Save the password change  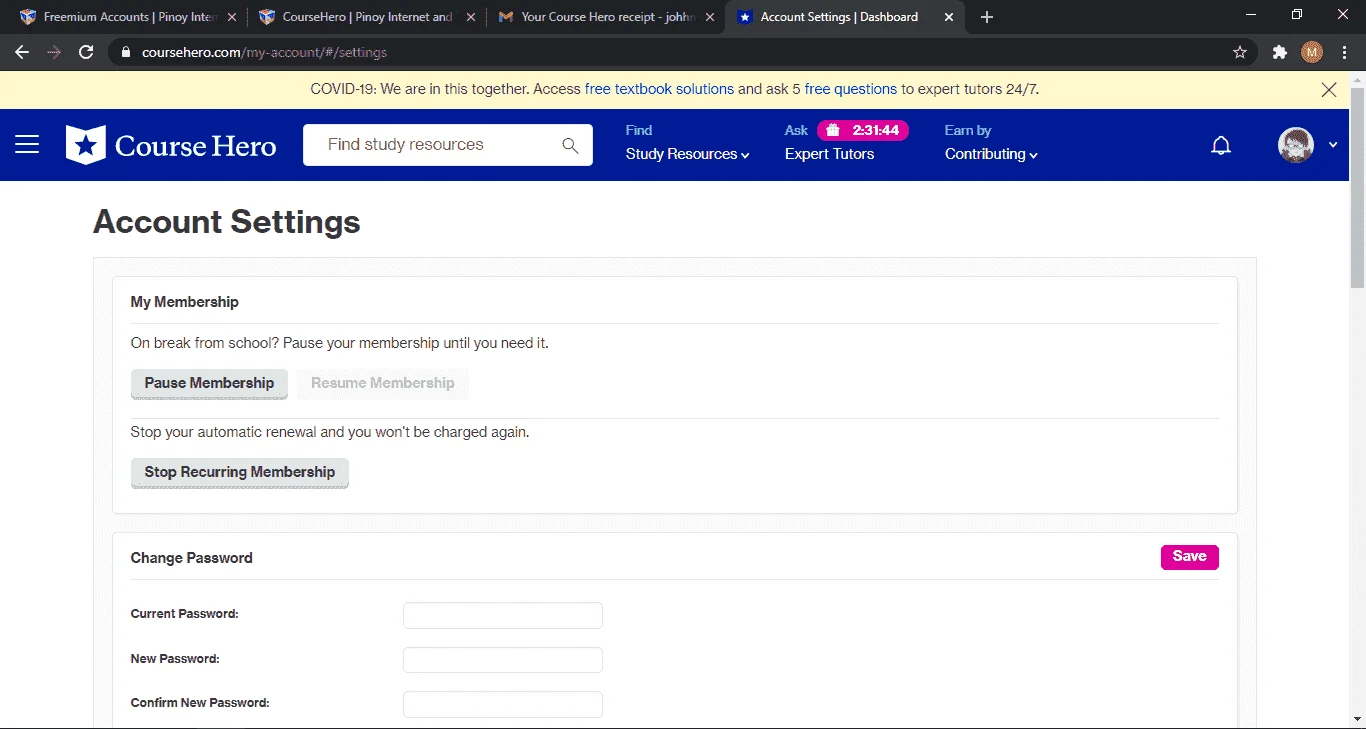coord(1189,557)
